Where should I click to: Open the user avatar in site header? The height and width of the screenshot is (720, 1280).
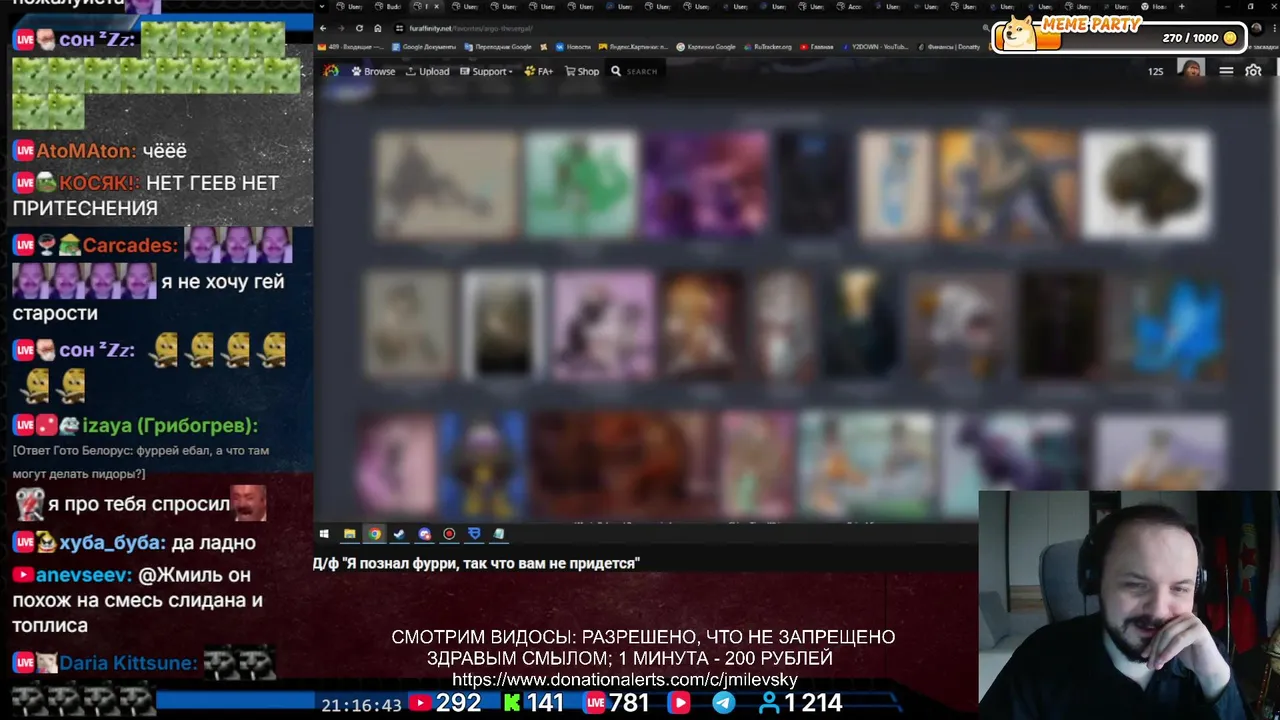1190,70
